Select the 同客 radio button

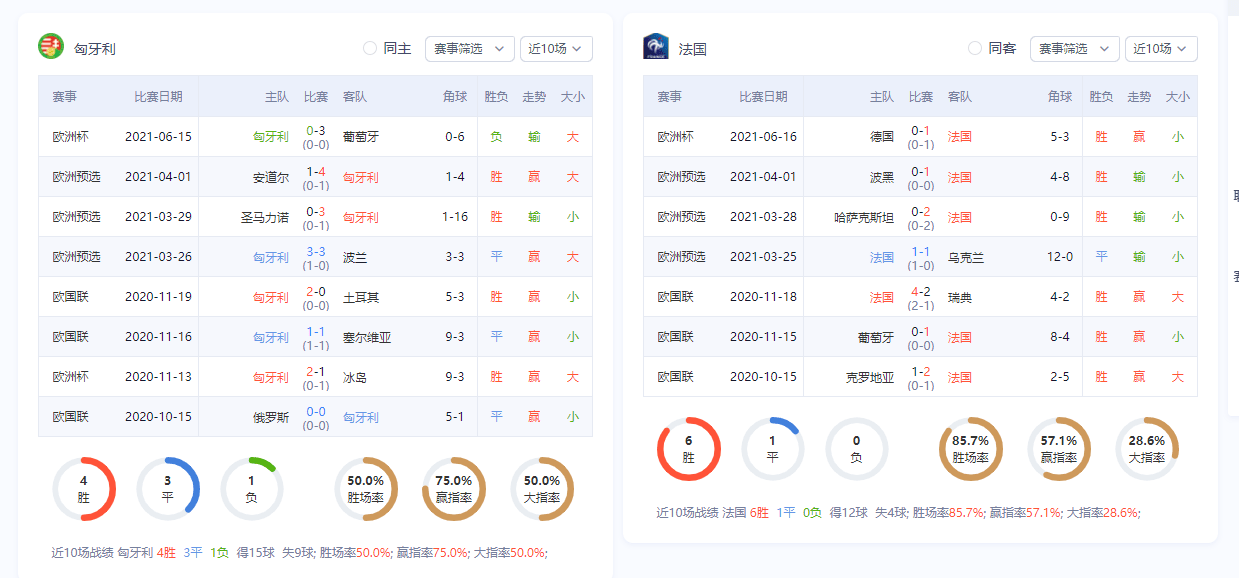973,48
